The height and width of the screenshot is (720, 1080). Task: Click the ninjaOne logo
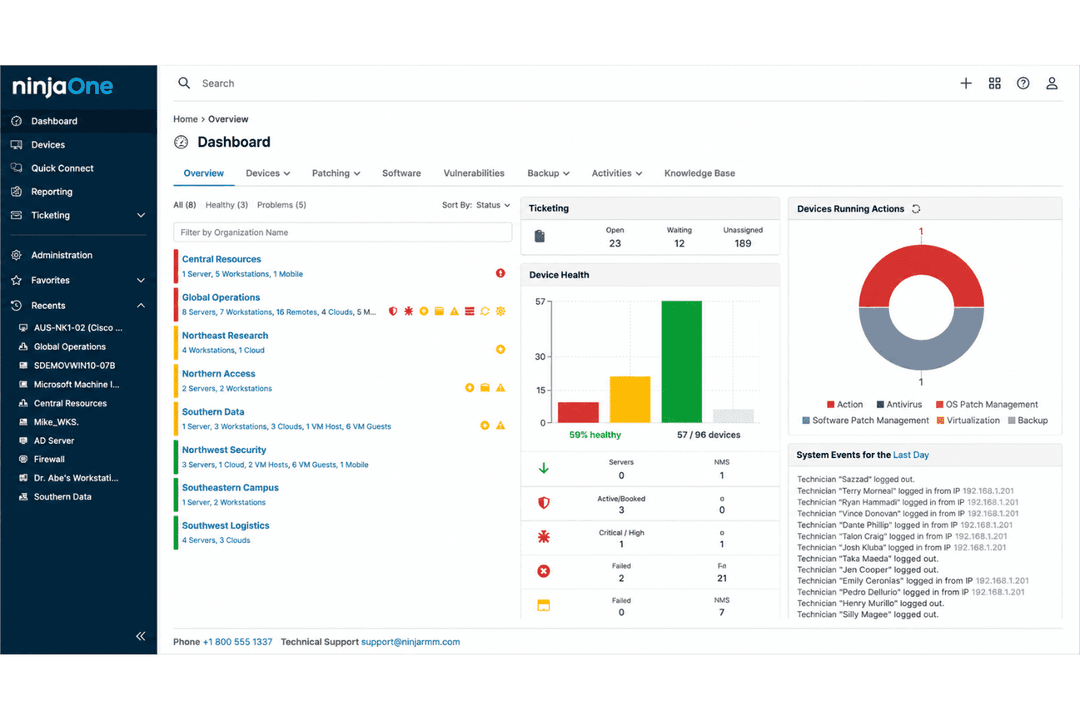pos(63,86)
